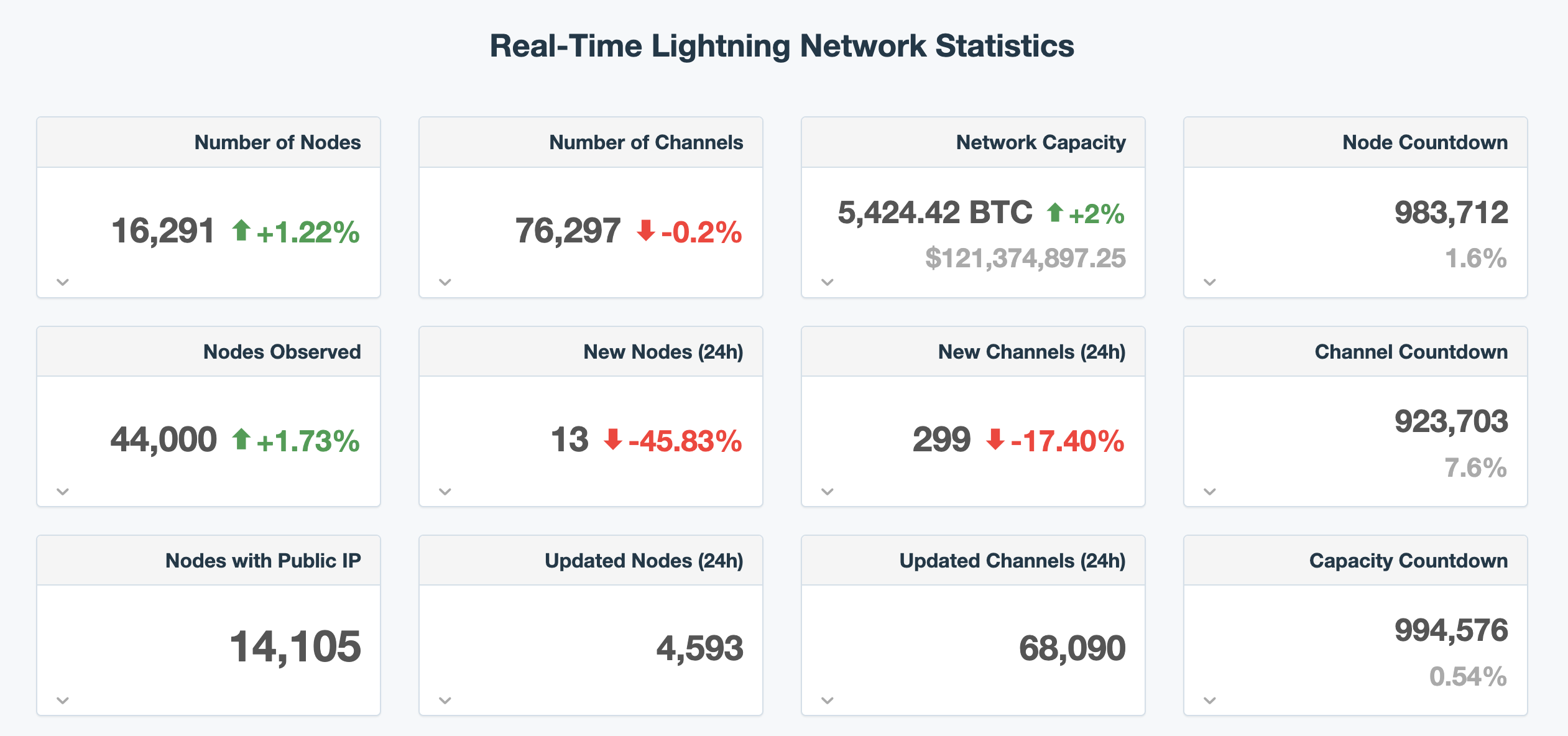This screenshot has height=736, width=1568.
Task: Expand the Channel Countdown card chevron
Action: click(x=1210, y=492)
